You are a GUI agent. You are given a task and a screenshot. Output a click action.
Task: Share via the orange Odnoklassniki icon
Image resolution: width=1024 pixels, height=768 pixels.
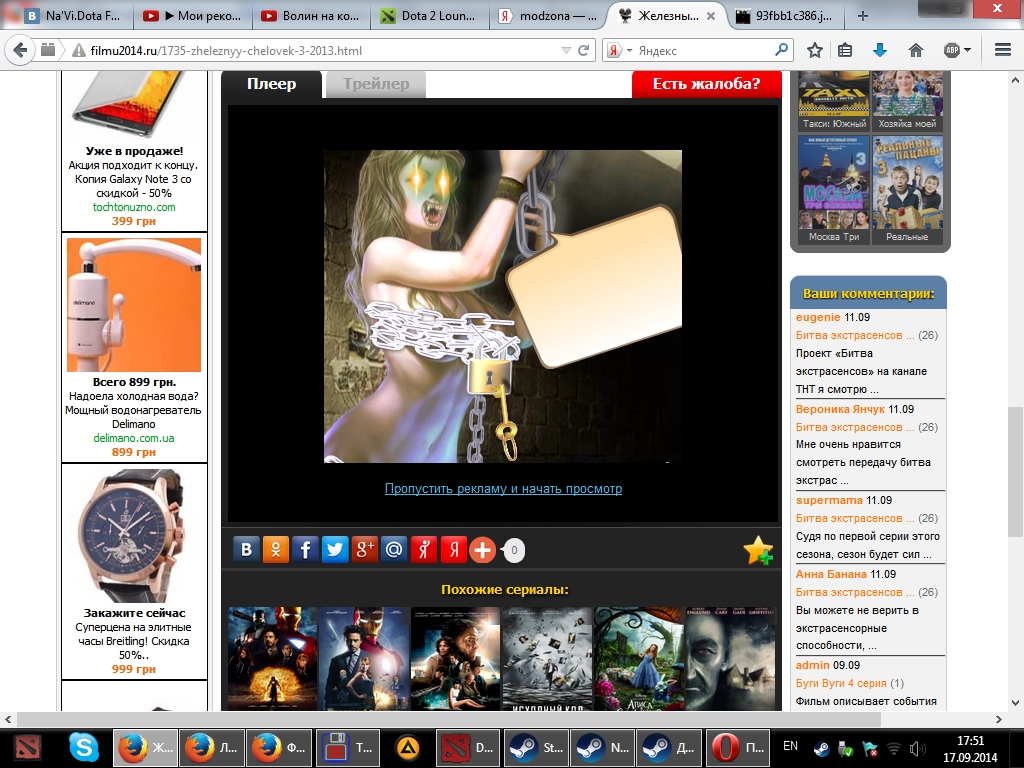[x=276, y=550]
